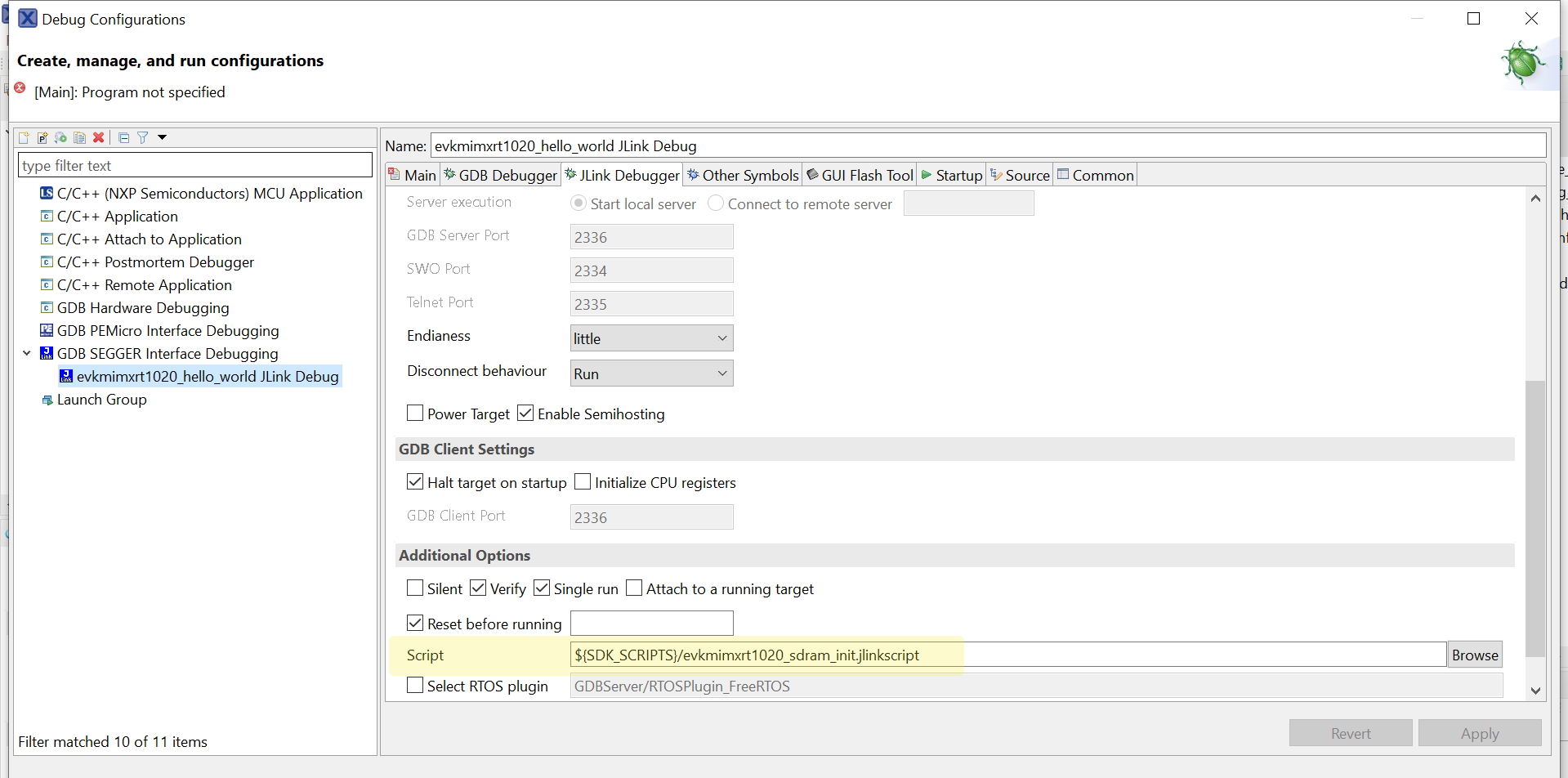Click the Export launch configuration icon
The width and height of the screenshot is (1568, 778).
60,137
